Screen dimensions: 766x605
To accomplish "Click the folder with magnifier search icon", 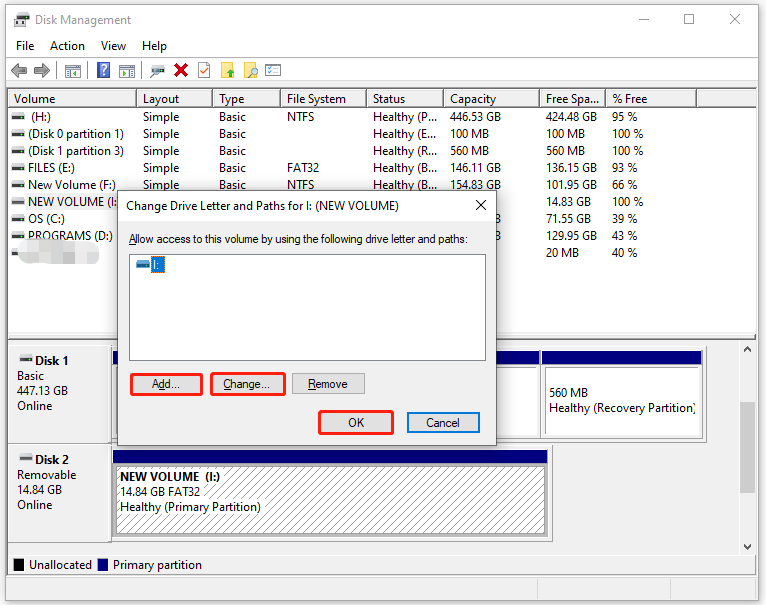I will point(251,70).
